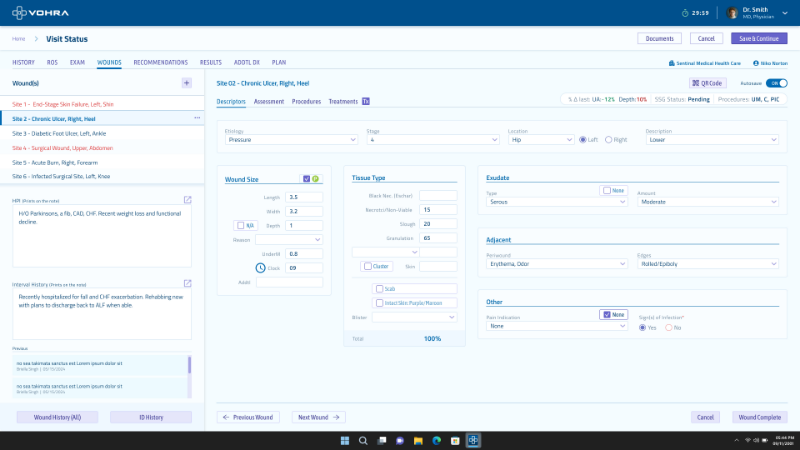Screen dimensions: 800x450
Task: Toggle the Autosave switch off
Action: (776, 83)
